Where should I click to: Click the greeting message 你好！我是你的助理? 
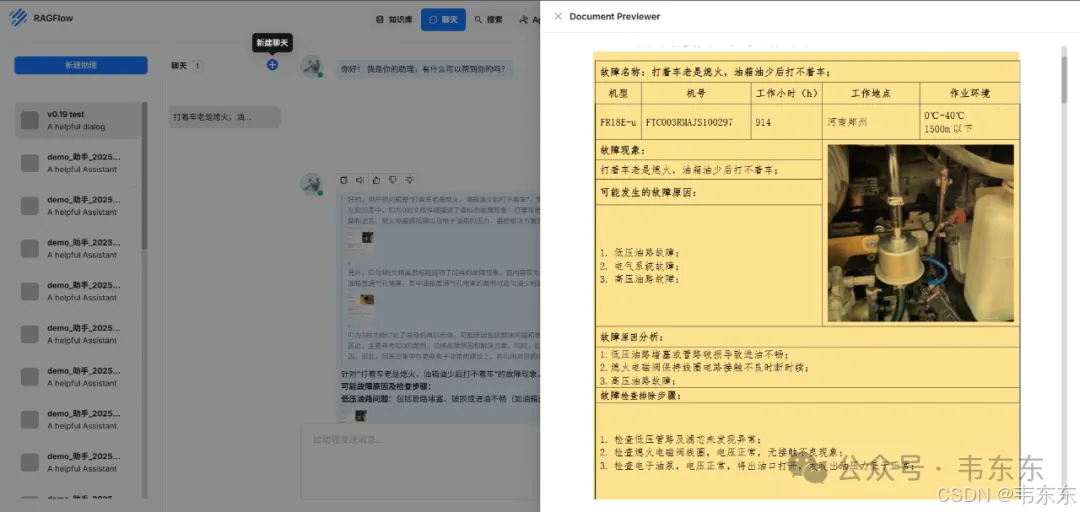click(424, 69)
